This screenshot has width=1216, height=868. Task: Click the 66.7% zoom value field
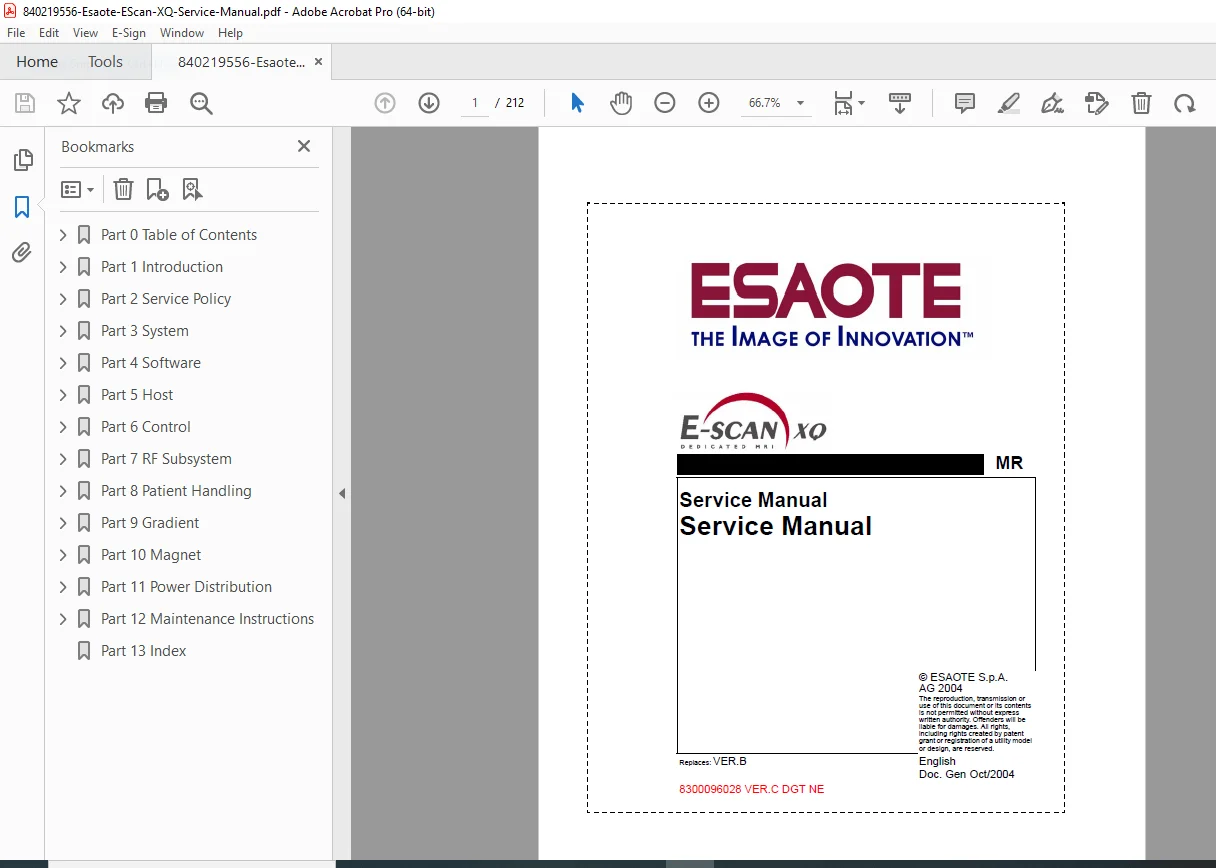[765, 103]
